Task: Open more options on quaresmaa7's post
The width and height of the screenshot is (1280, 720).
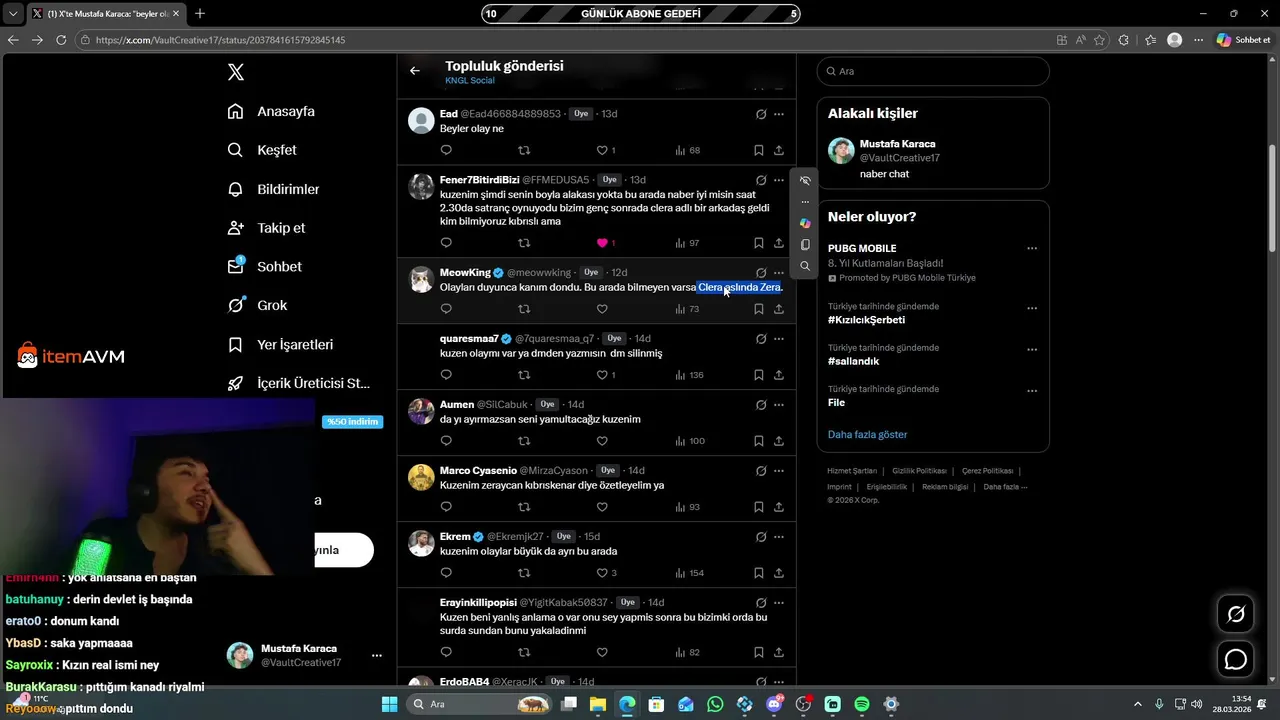Action: point(779,338)
